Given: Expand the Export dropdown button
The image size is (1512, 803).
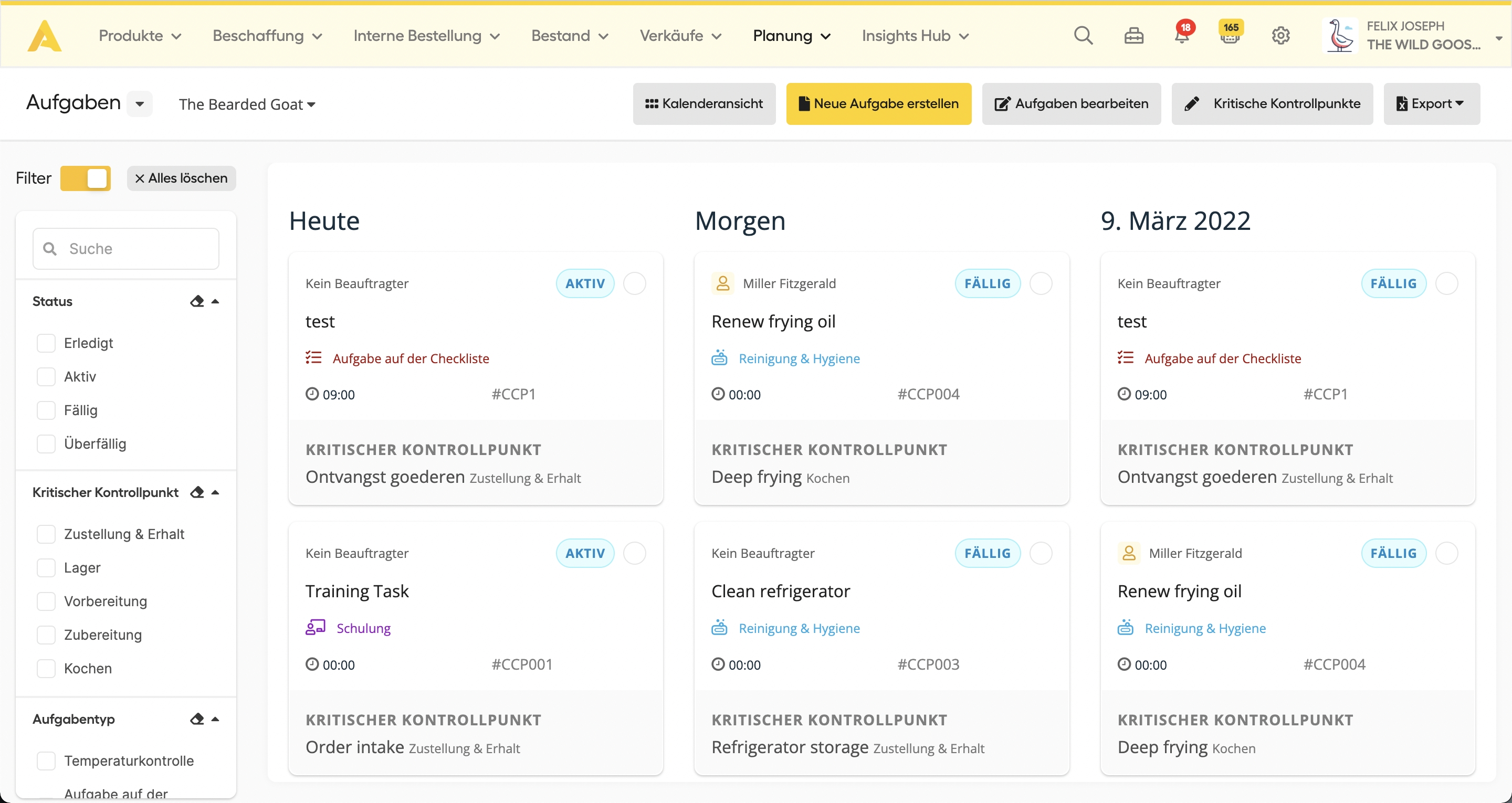Looking at the screenshot, I should coord(1431,103).
